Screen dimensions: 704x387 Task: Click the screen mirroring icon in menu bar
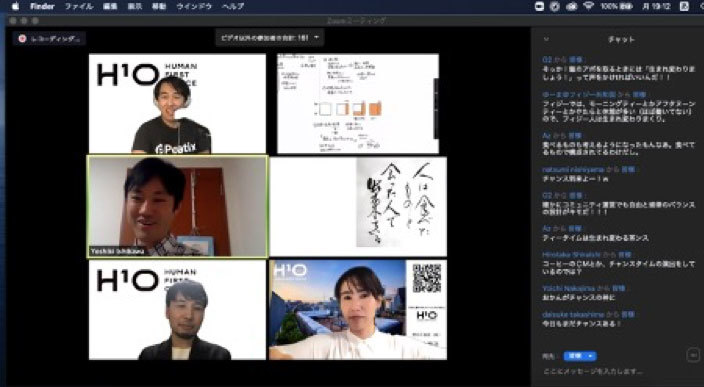point(539,6)
